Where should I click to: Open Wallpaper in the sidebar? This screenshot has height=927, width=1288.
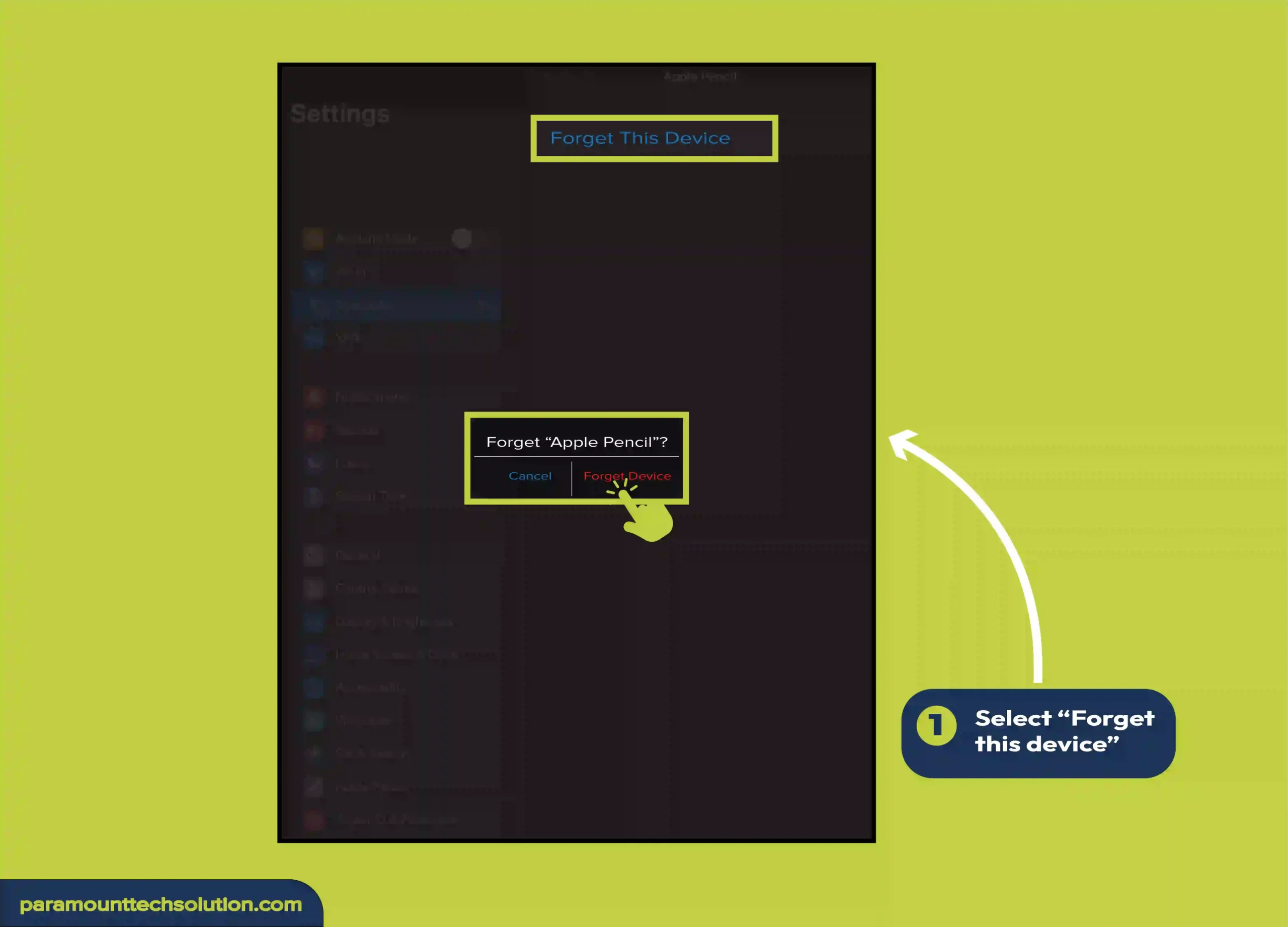[x=363, y=720]
